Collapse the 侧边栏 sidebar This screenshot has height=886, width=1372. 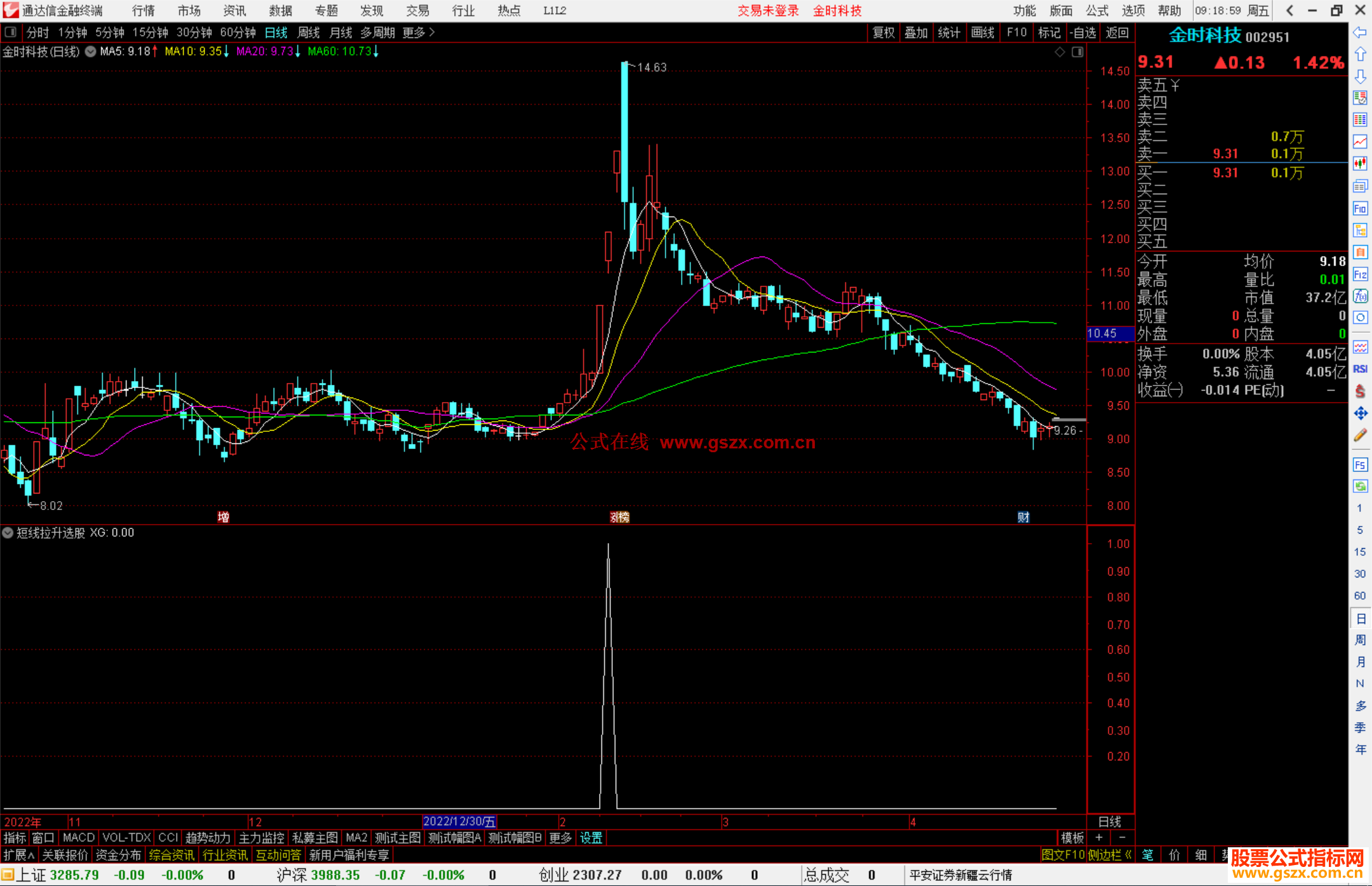pyautogui.click(x=1110, y=855)
